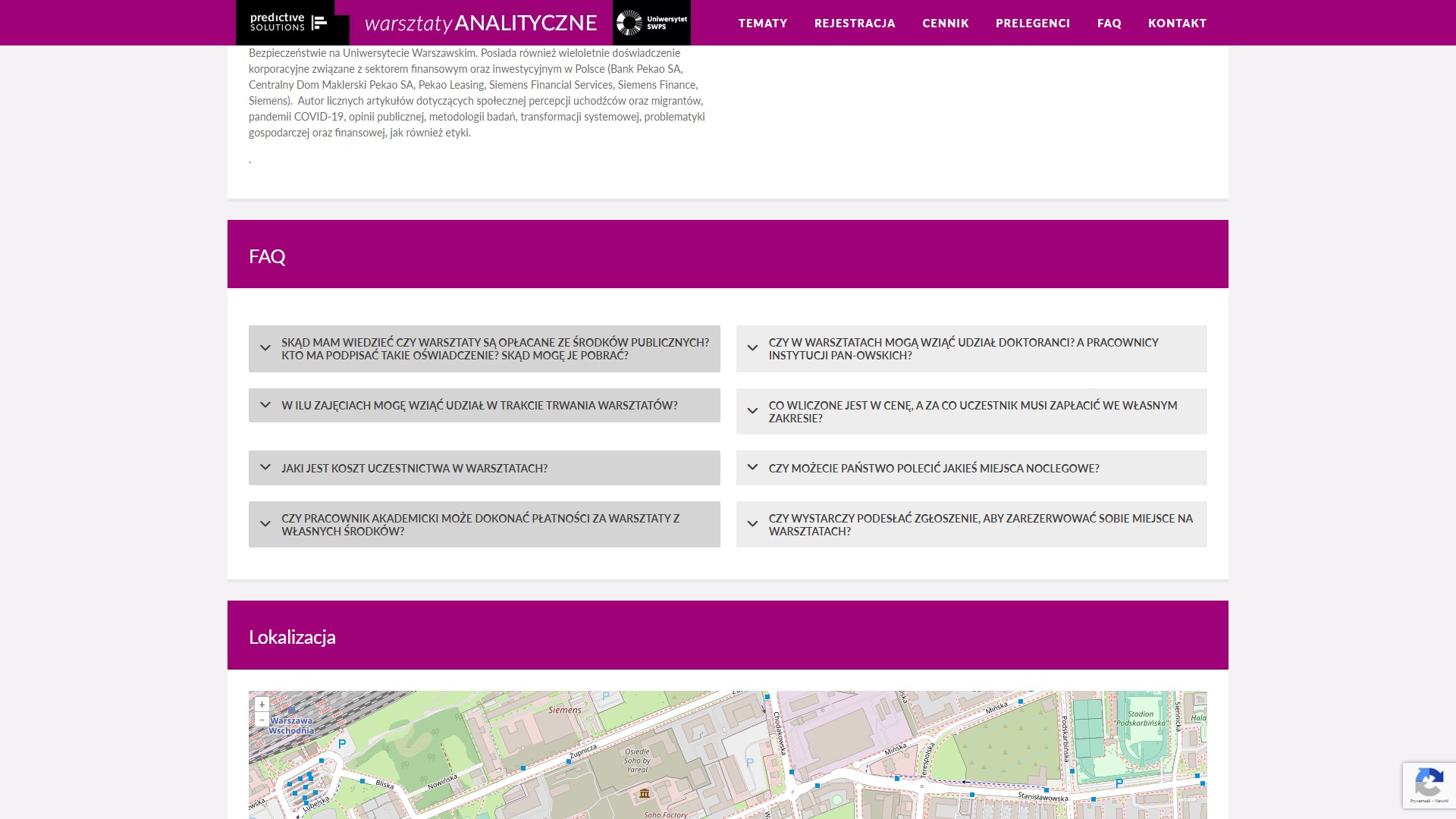Expand question about doktoranci participation

(x=971, y=349)
